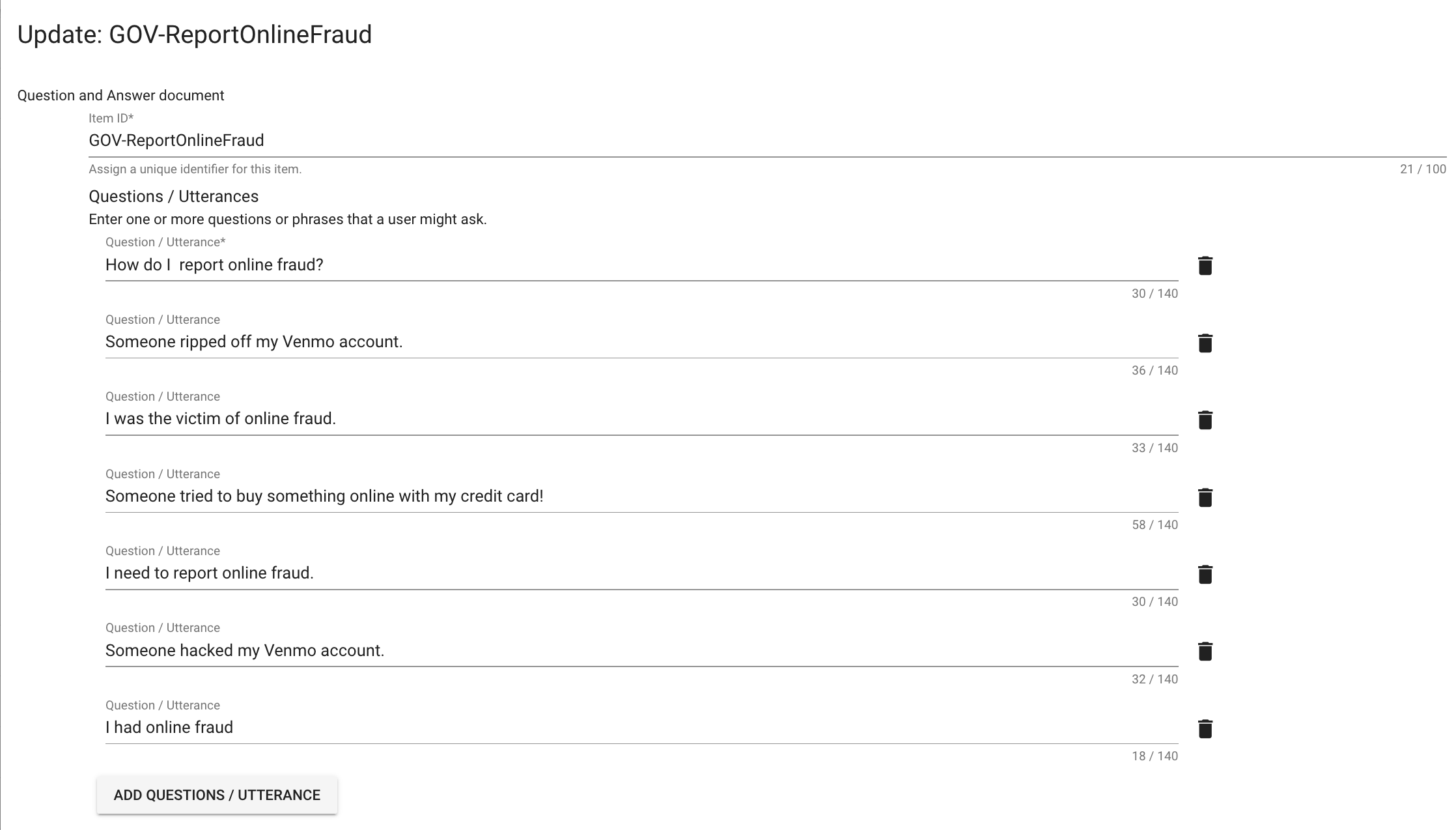
Task: Click the ADD QUESTIONS / UTTERANCE button
Action: coord(217,795)
